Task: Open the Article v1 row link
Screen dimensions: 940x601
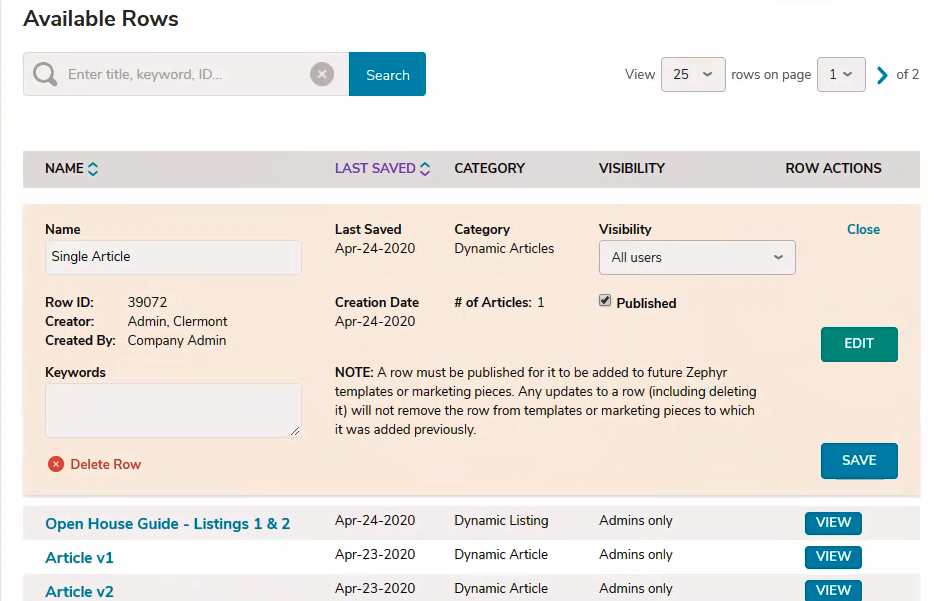Action: pos(79,558)
